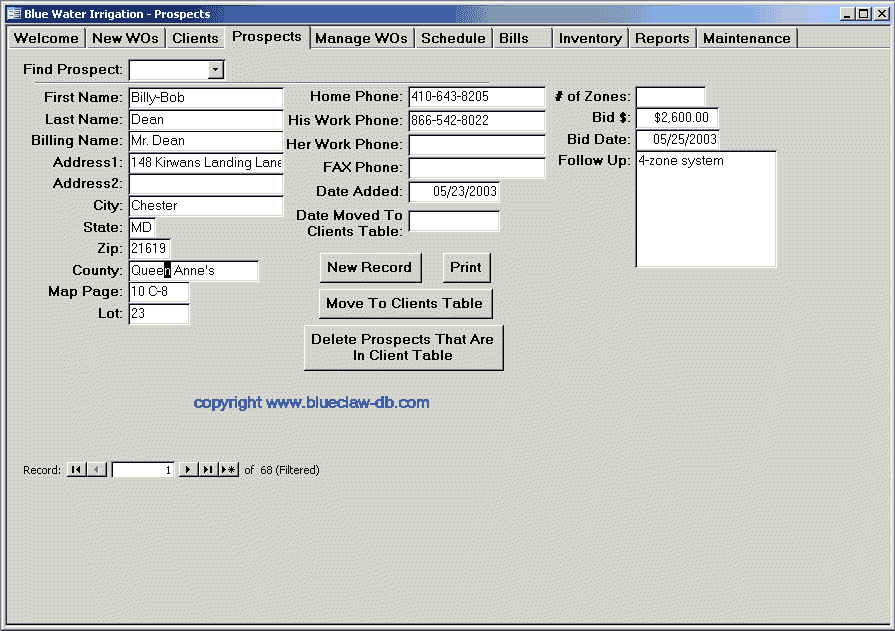Click new blank record navigation button
The height and width of the screenshot is (631, 895).
coord(228,470)
